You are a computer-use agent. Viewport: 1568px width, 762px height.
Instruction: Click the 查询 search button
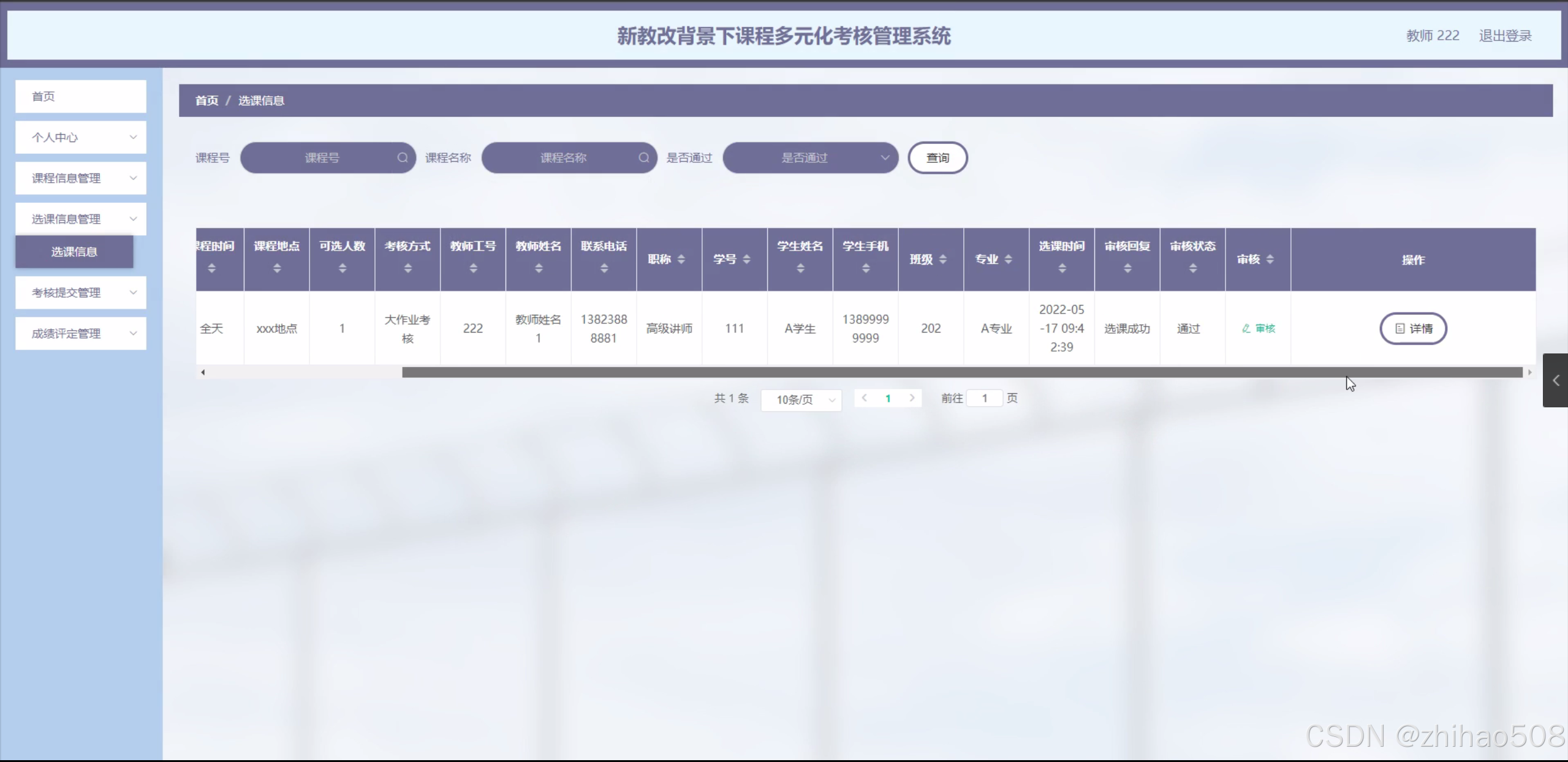[937, 157]
